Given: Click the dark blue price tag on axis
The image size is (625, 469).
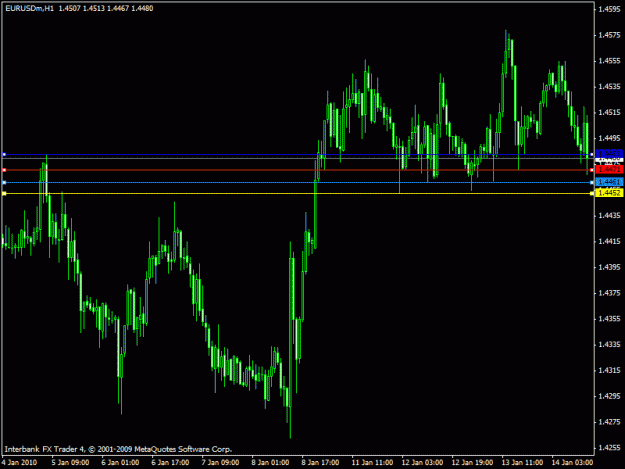Looking at the screenshot, I should (x=609, y=153).
